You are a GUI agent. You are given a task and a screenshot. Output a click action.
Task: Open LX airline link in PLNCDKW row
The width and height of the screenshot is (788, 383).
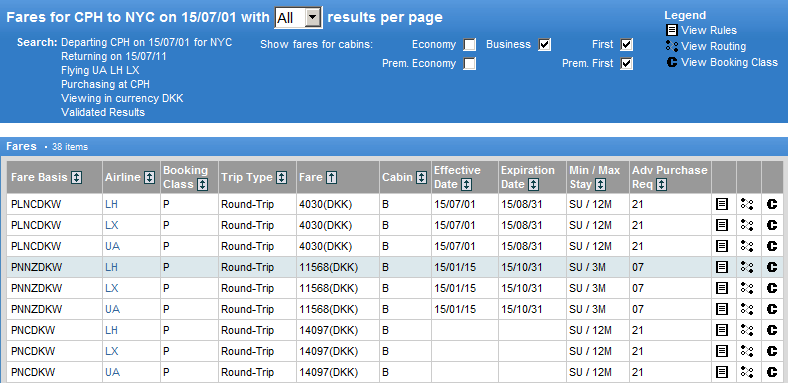[x=112, y=225]
